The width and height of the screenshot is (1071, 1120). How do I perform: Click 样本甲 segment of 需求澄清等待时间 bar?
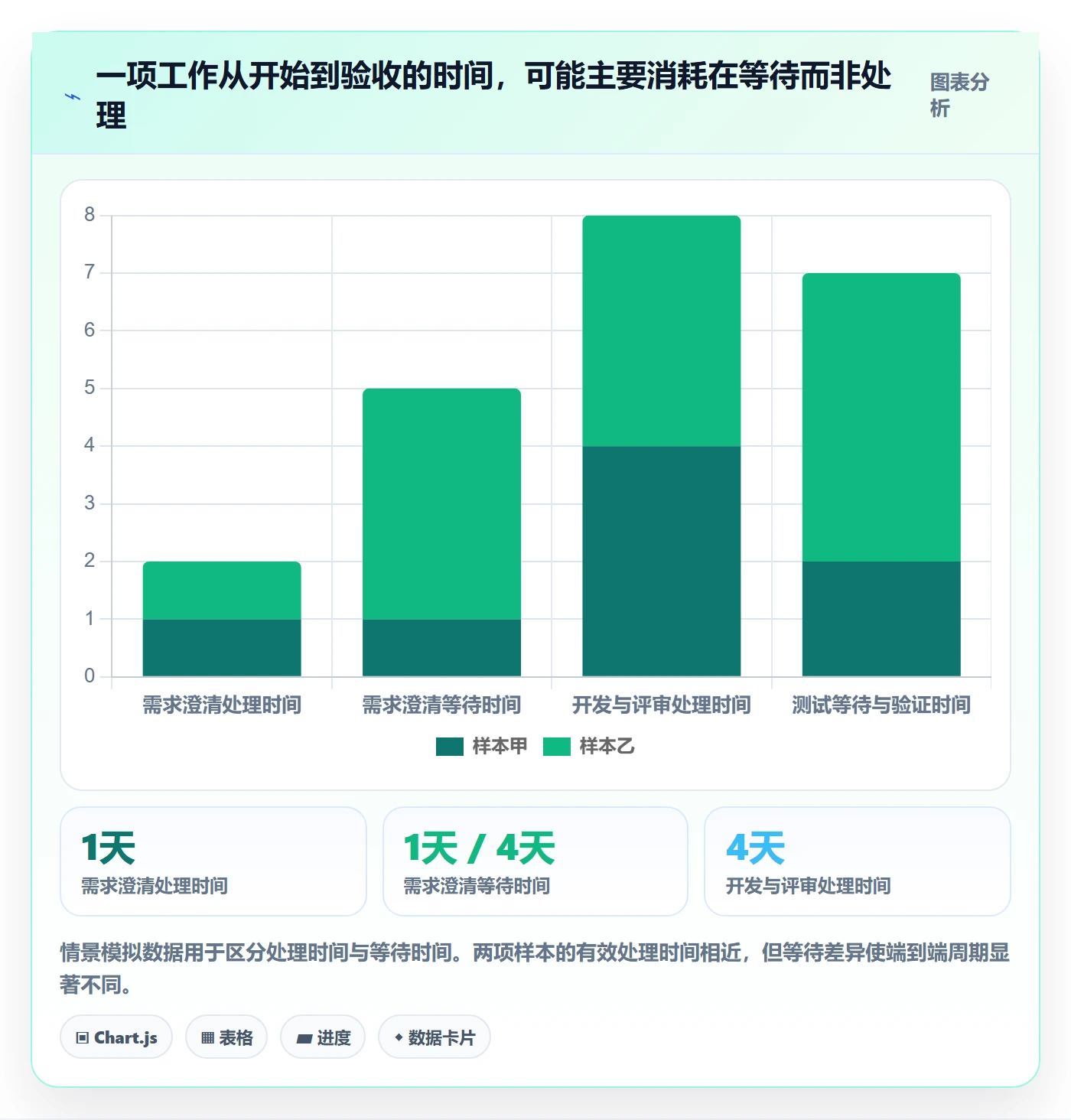click(441, 647)
